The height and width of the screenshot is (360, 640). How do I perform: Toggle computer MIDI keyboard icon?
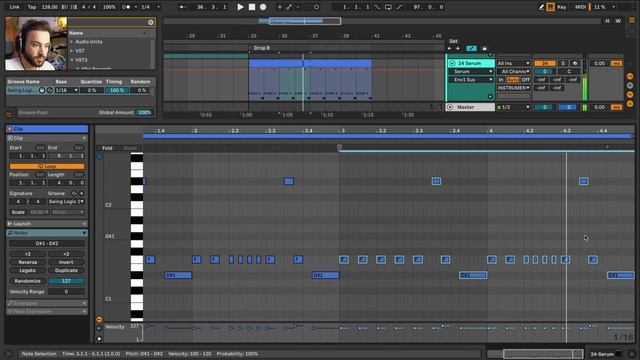tap(551, 7)
